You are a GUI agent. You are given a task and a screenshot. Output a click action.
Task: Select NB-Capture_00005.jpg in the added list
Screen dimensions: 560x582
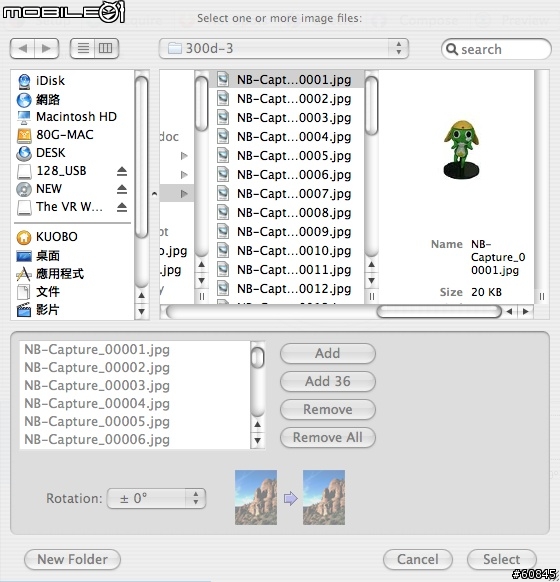click(135, 422)
